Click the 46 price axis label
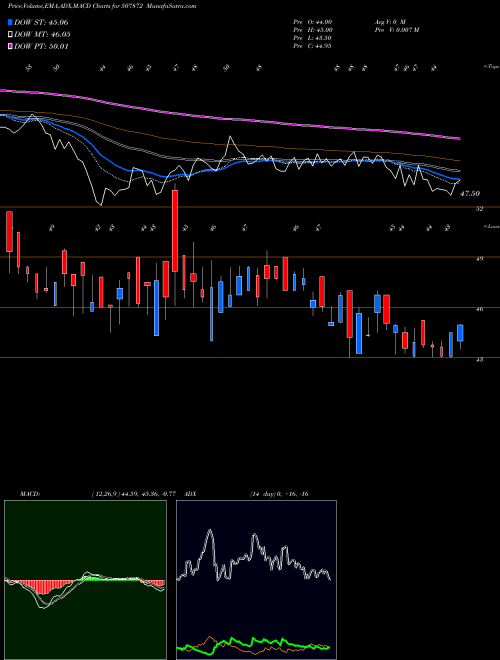Image resolution: width=500 pixels, height=660 pixels. tap(479, 309)
